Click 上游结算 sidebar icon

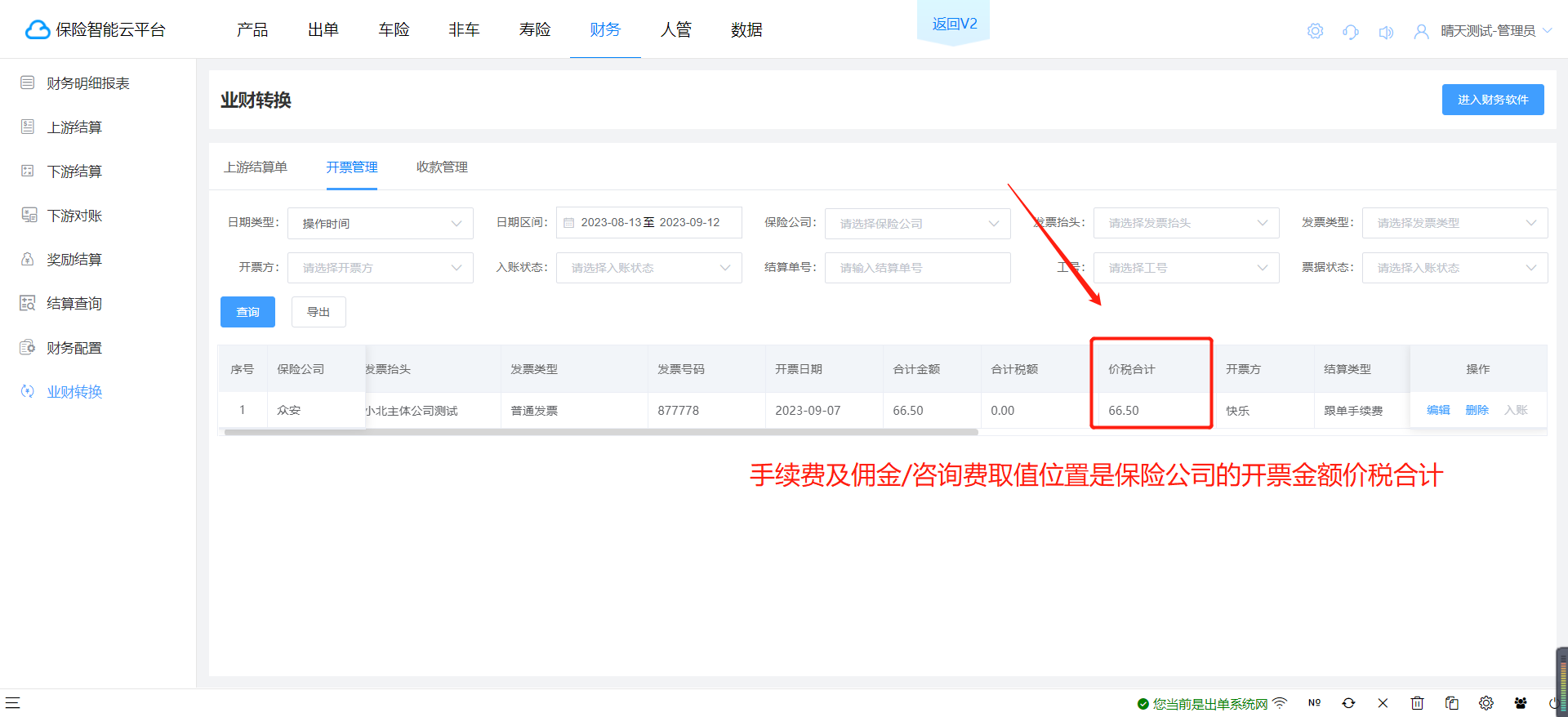click(x=28, y=127)
